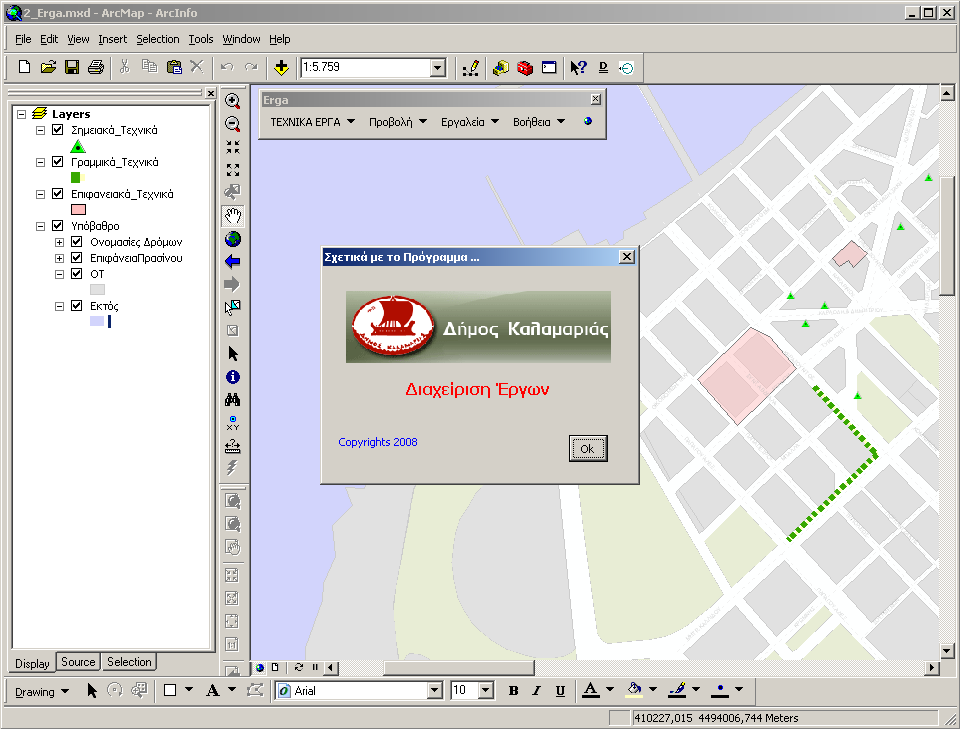The width and height of the screenshot is (960, 729).
Task: Click the Add Data yellow plus icon
Action: click(281, 67)
